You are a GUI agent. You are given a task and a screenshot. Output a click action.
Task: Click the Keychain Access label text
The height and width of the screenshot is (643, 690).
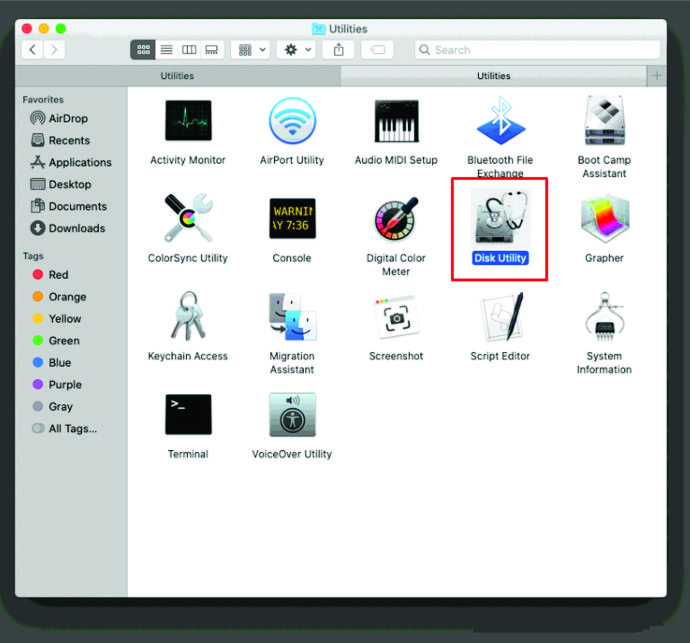click(188, 356)
